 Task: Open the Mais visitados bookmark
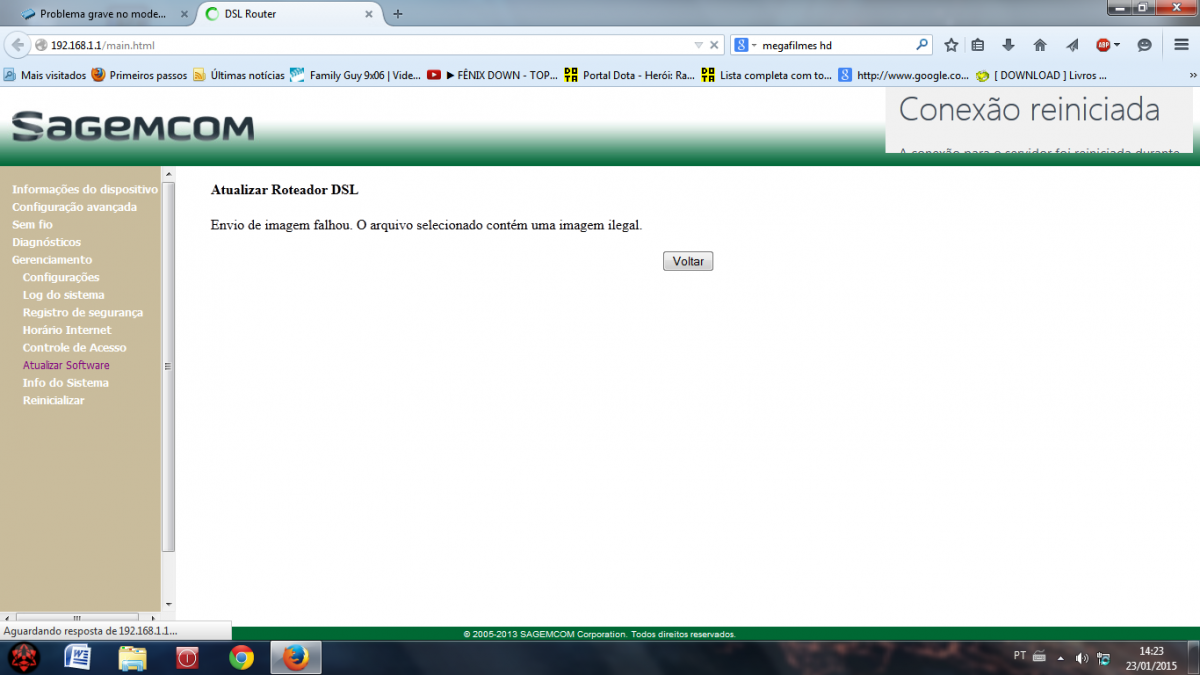coord(45,75)
